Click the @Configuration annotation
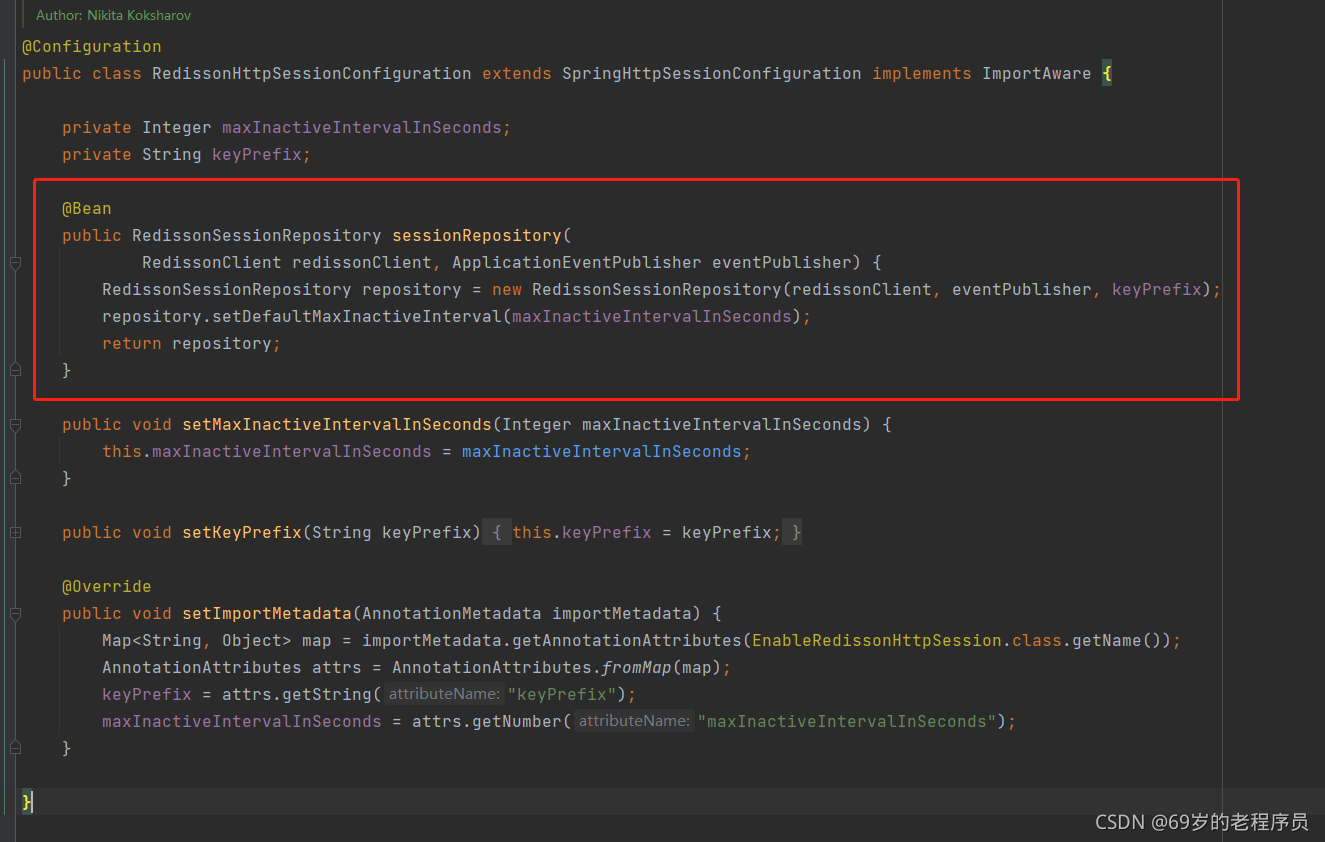This screenshot has width=1325, height=842. [x=92, y=47]
